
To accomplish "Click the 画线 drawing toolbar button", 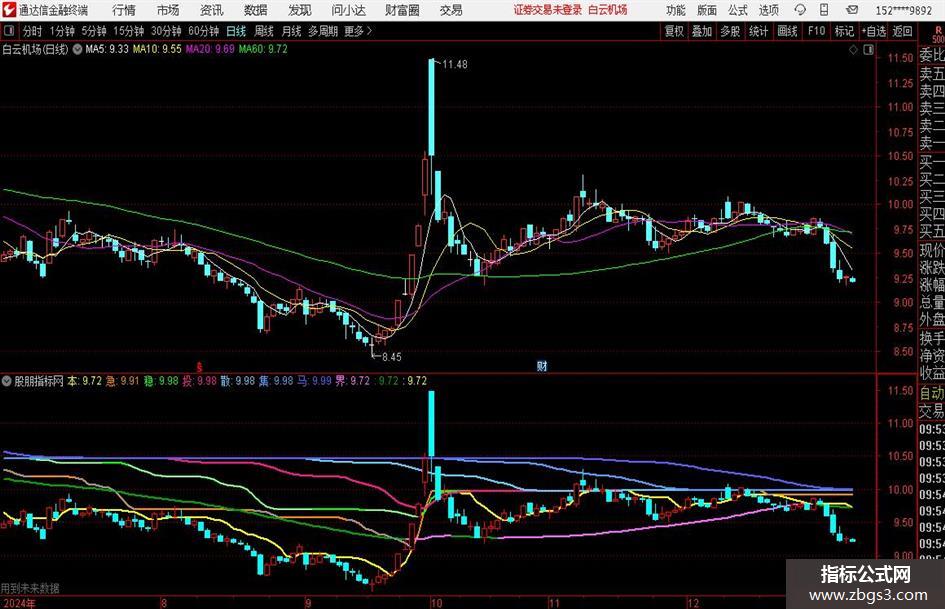I will [787, 31].
